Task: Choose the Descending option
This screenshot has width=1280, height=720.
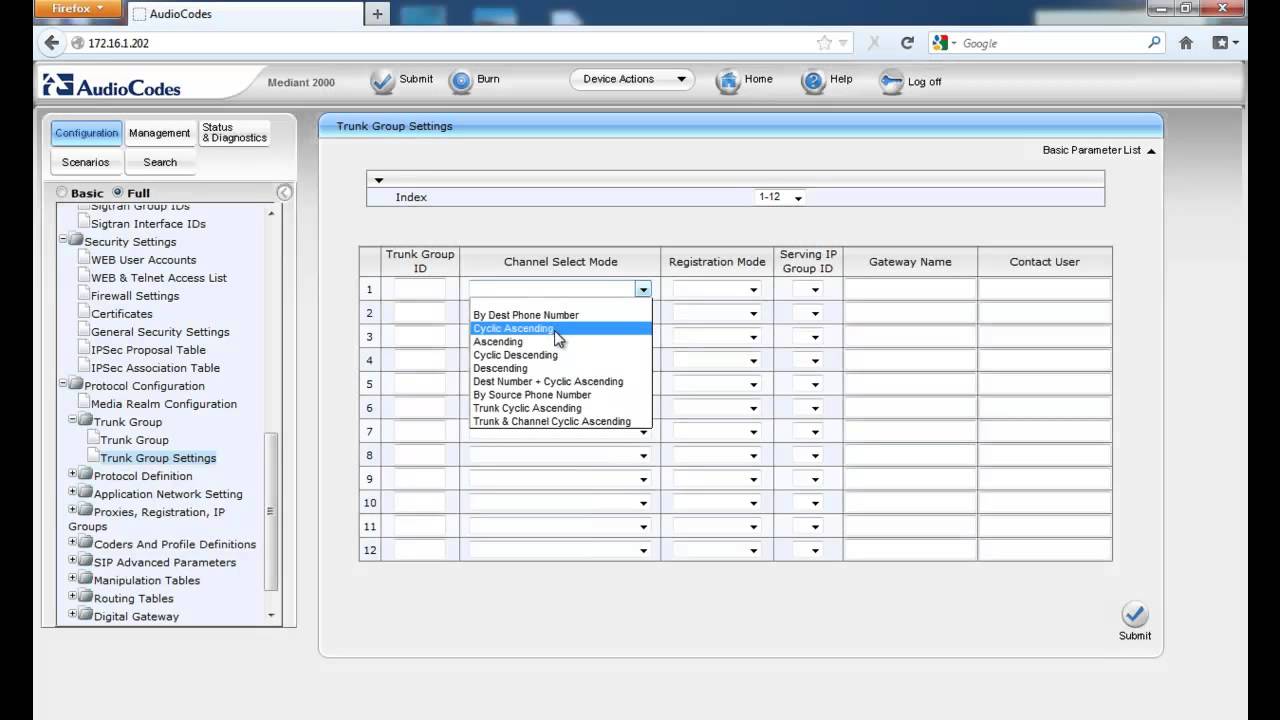Action: click(x=560, y=368)
